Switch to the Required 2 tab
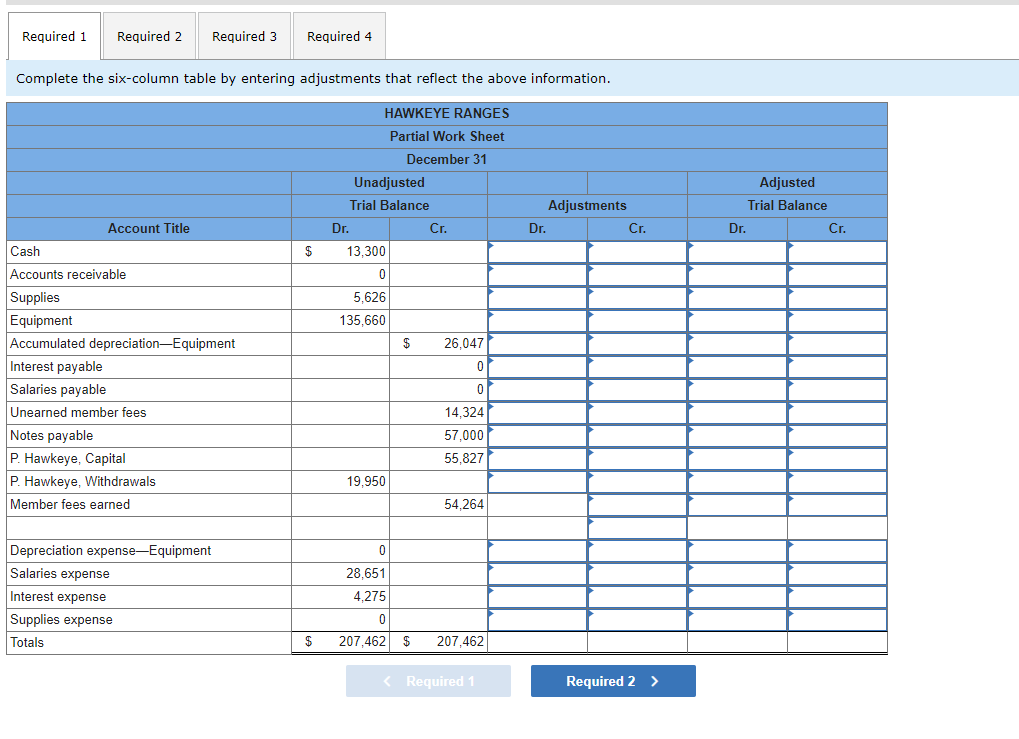Viewport: 1019px width, 739px height. point(149,35)
